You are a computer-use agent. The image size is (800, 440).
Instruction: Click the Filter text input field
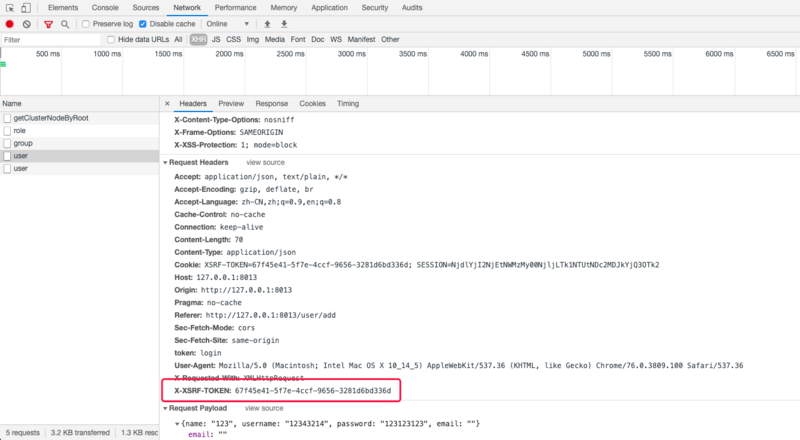click(51, 40)
